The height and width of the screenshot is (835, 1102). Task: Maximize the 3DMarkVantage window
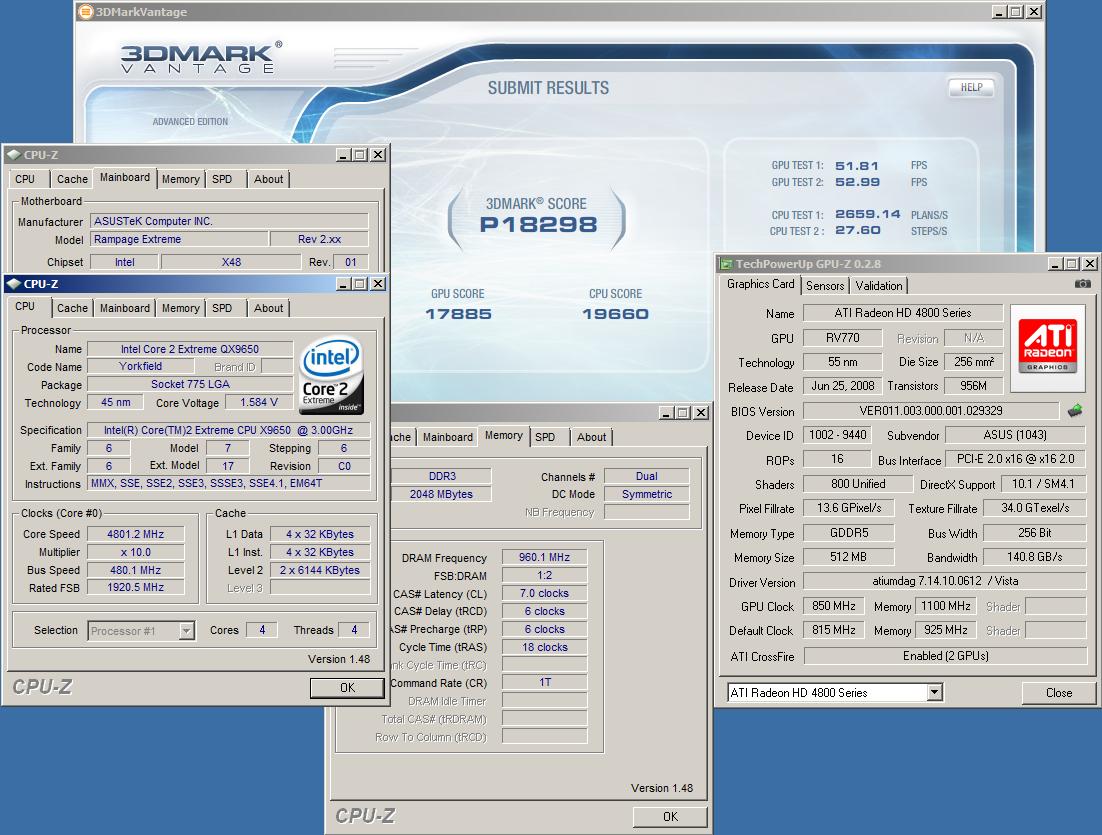[x=1016, y=12]
